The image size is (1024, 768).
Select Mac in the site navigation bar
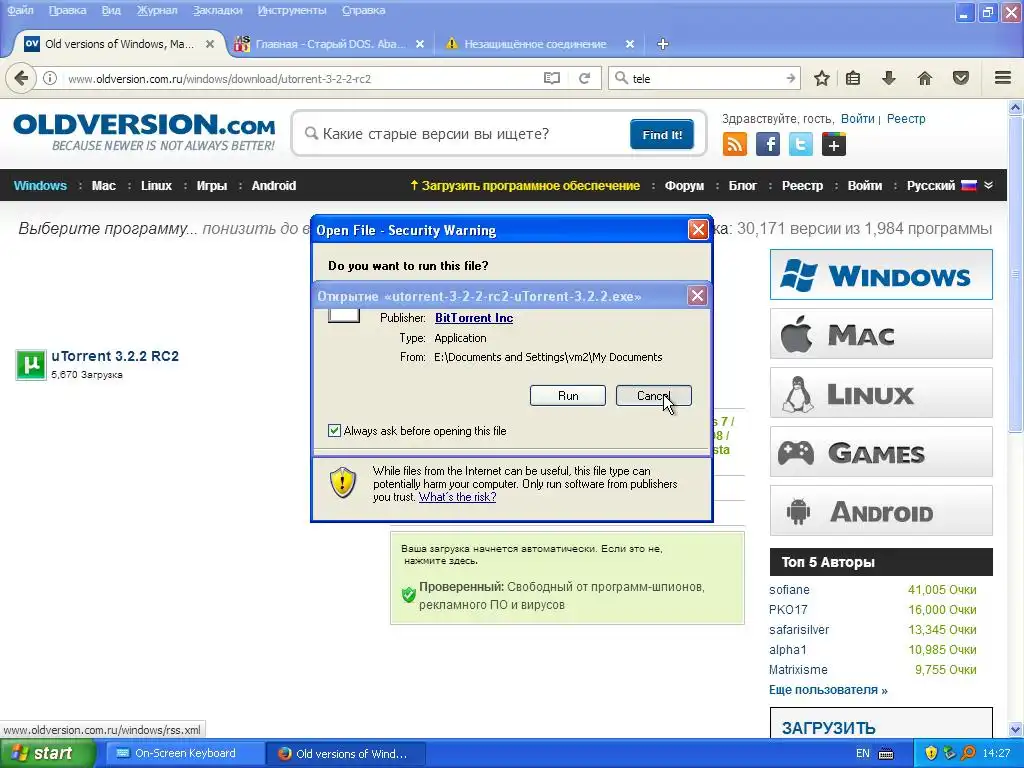[x=104, y=185]
